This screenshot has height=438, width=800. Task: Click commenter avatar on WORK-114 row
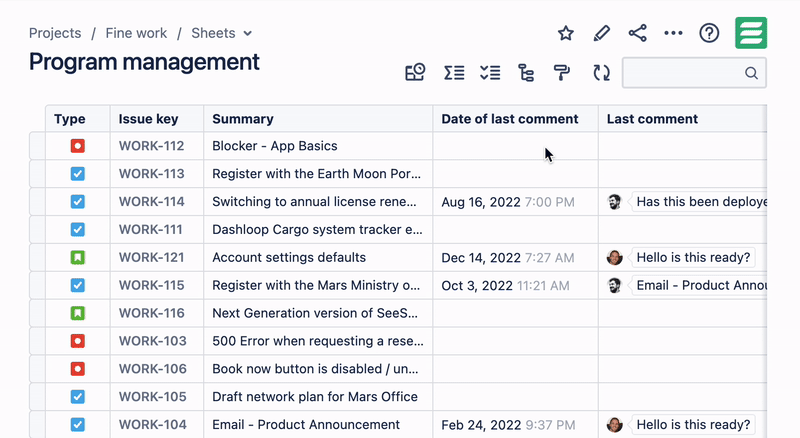pyautogui.click(x=615, y=202)
